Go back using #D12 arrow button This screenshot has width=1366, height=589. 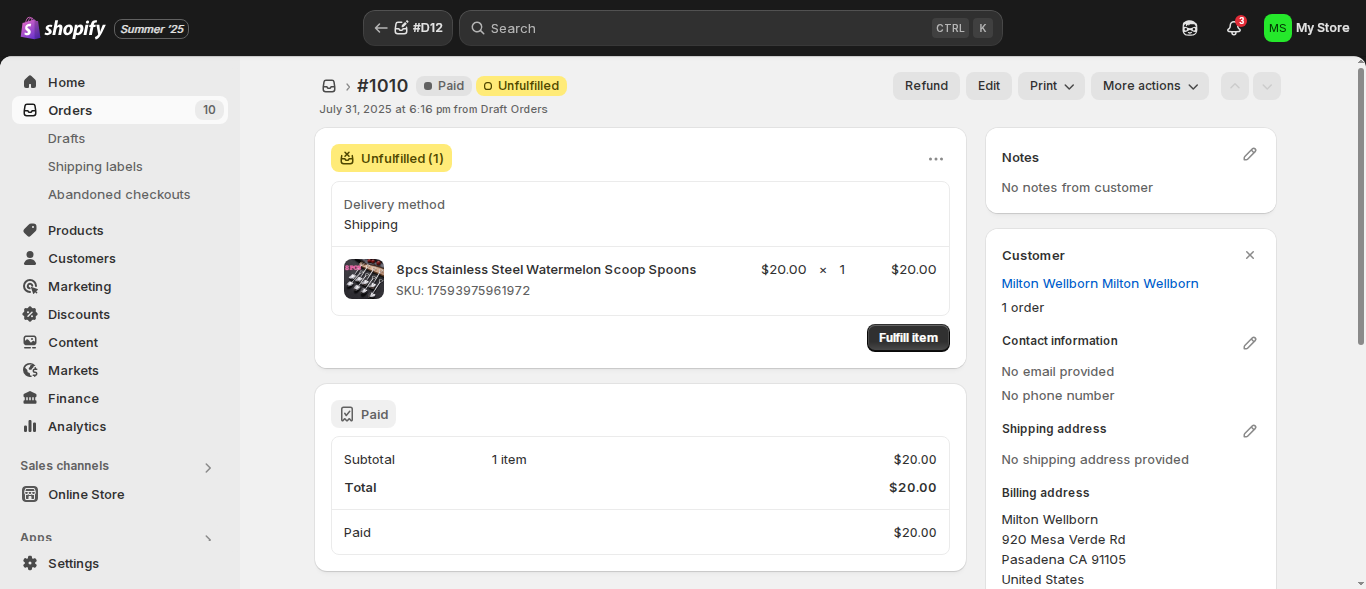(x=408, y=28)
